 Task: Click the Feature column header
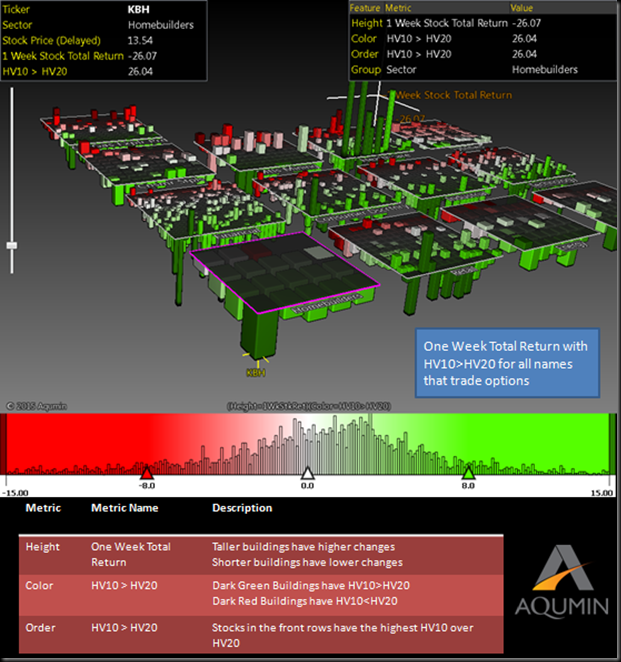coord(365,8)
